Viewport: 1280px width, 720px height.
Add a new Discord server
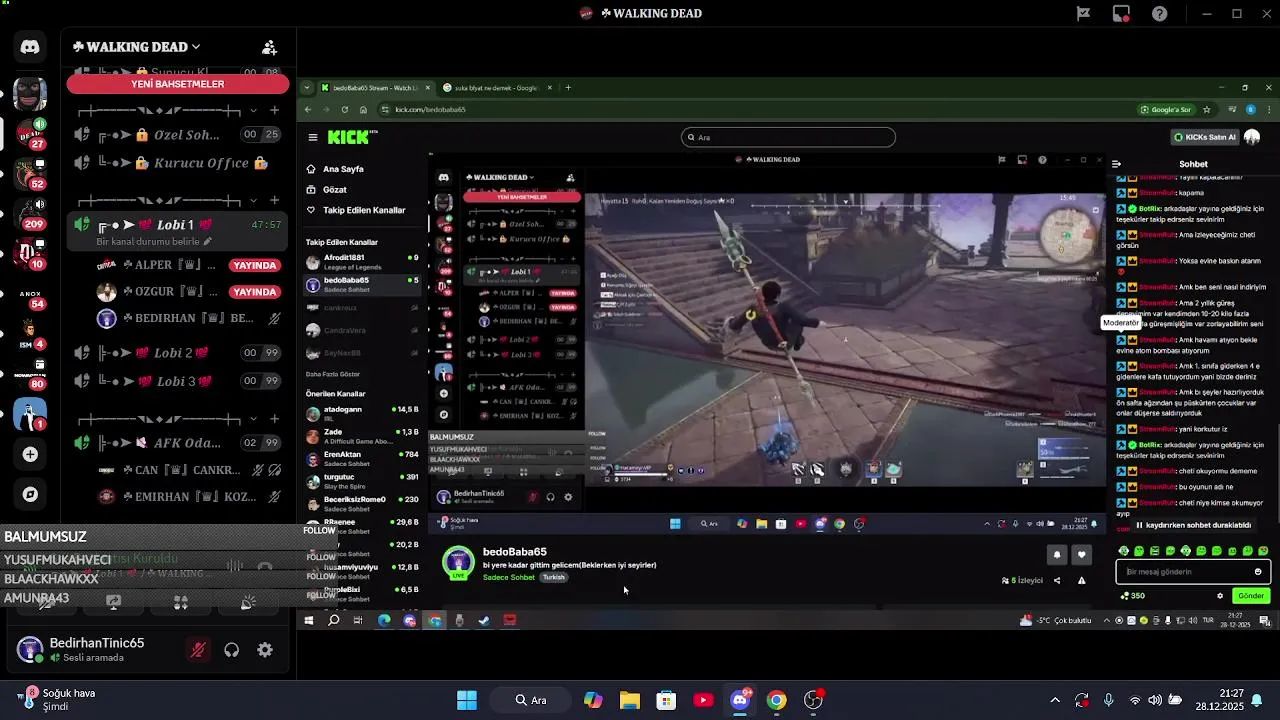[30, 454]
